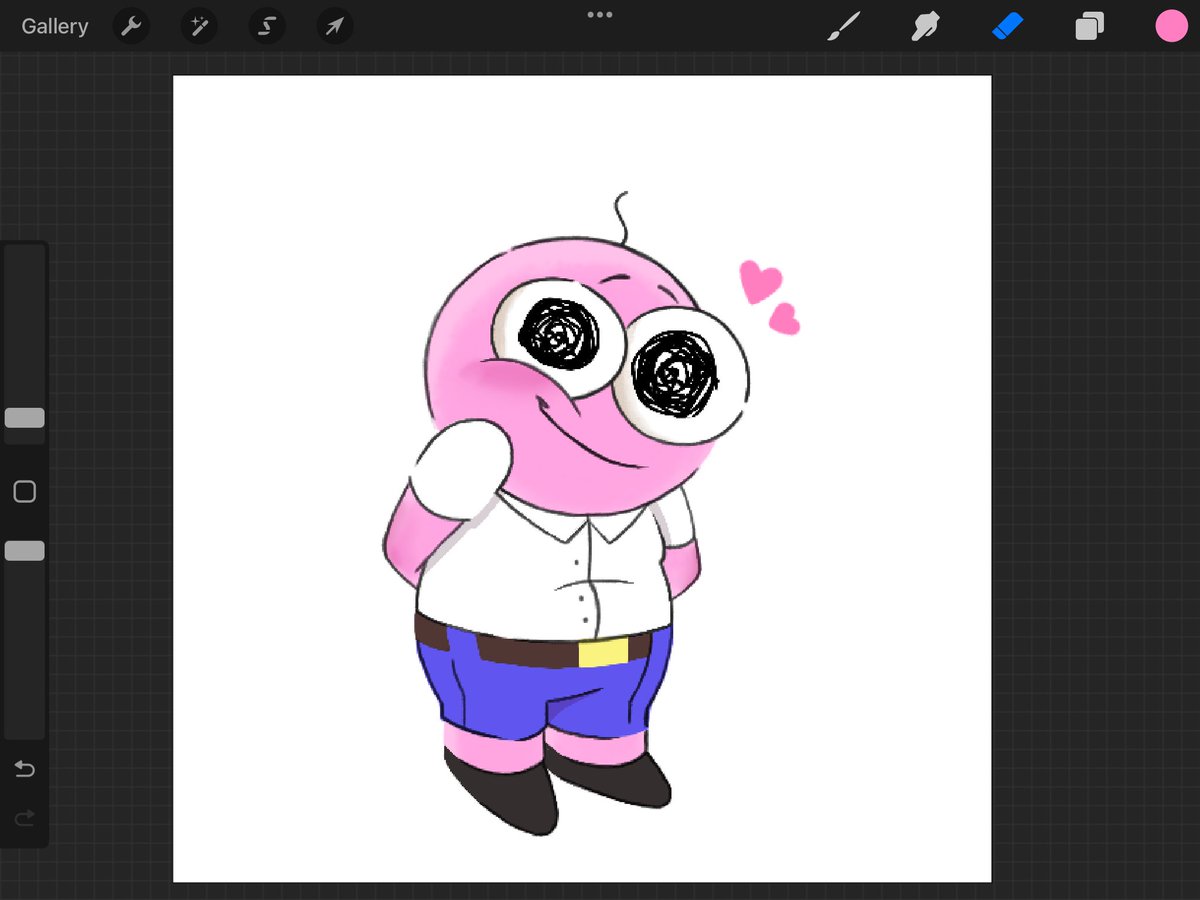The width and height of the screenshot is (1200, 900).
Task: Open the Adjustments magic wand panel
Action: pyautogui.click(x=199, y=26)
